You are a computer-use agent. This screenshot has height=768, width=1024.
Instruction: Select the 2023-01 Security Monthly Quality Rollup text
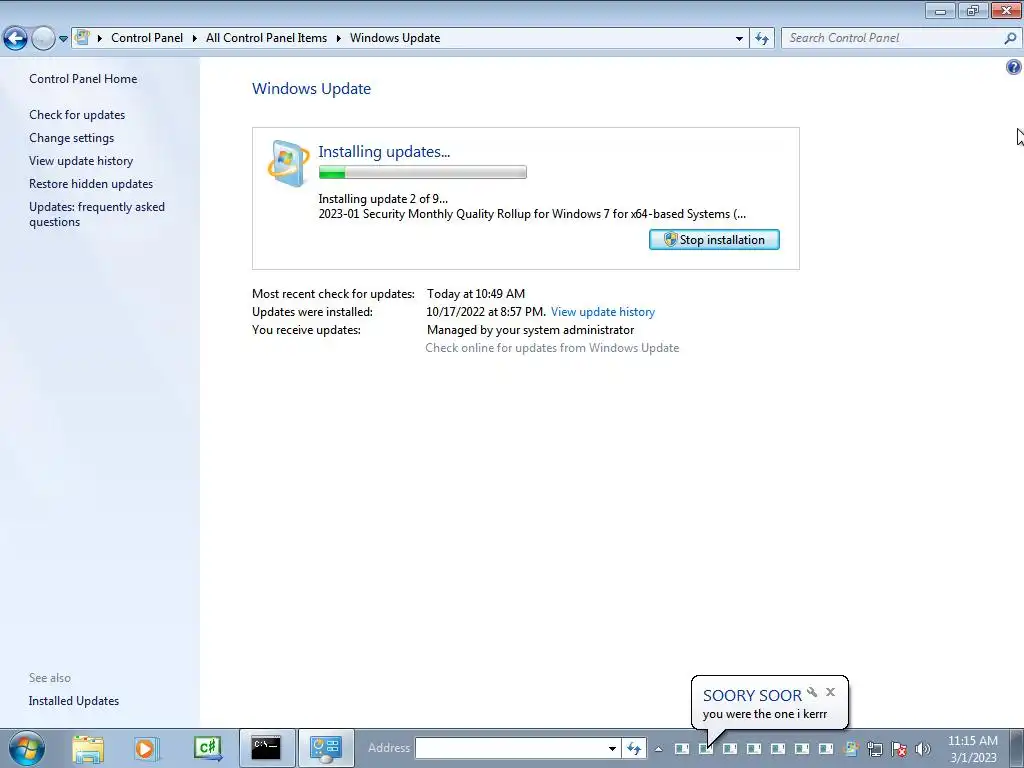532,214
